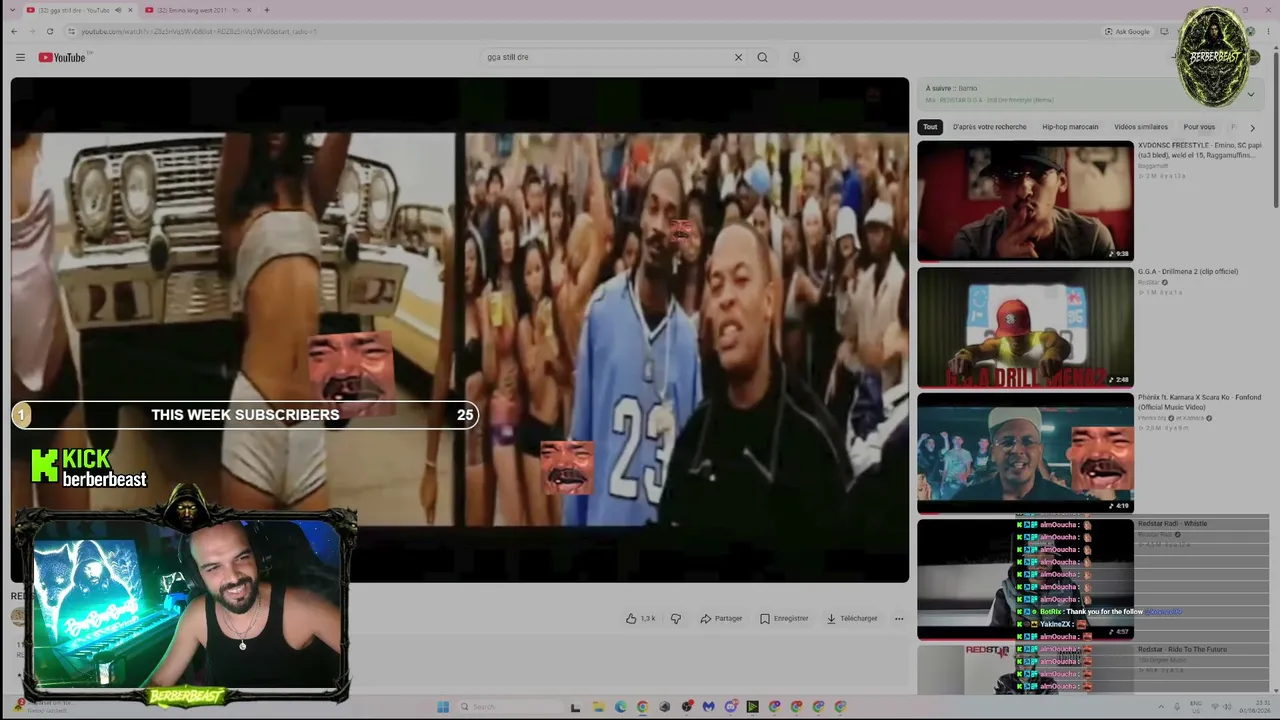
Task: Go back with the browser arrow
Action: coord(14,31)
